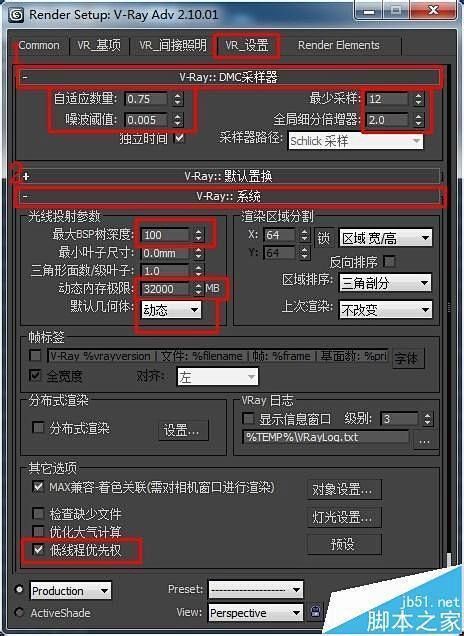Adjust the render region X spinner
Image resolution: width=464 pixels, height=636 pixels.
(305, 235)
